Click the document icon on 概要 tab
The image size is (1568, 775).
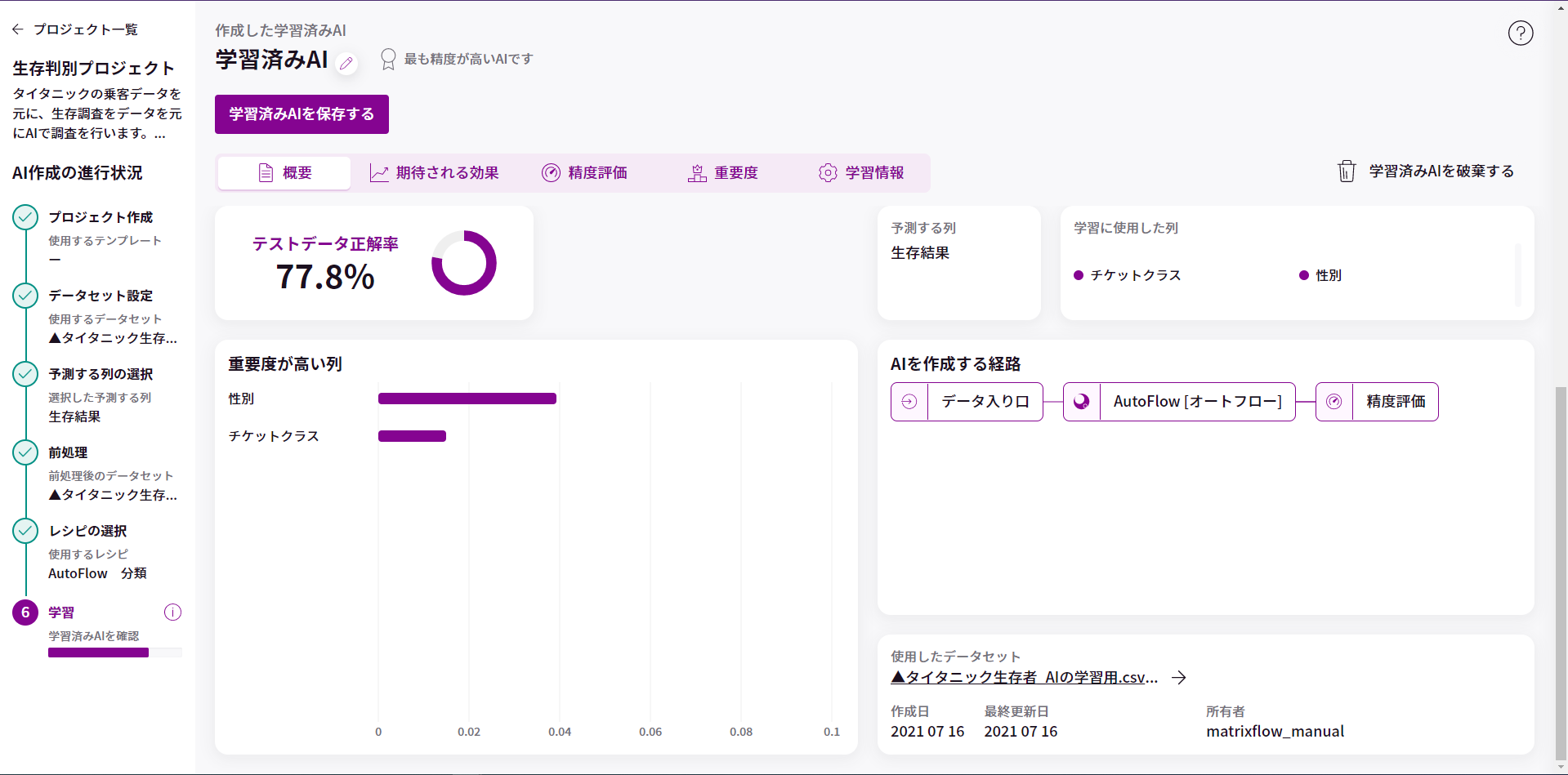coord(266,173)
